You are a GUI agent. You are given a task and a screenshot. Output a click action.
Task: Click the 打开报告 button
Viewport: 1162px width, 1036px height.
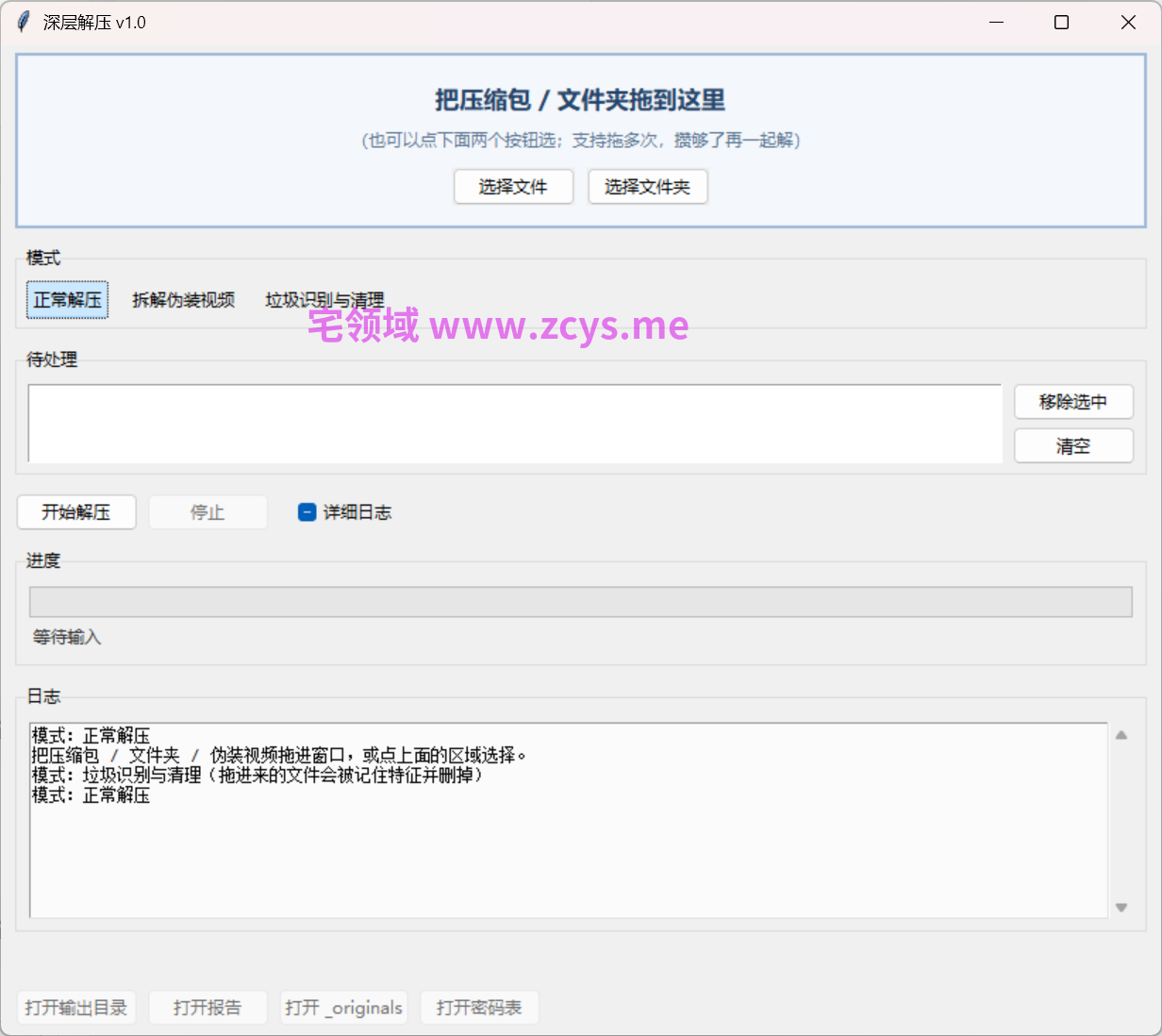pos(207,1008)
